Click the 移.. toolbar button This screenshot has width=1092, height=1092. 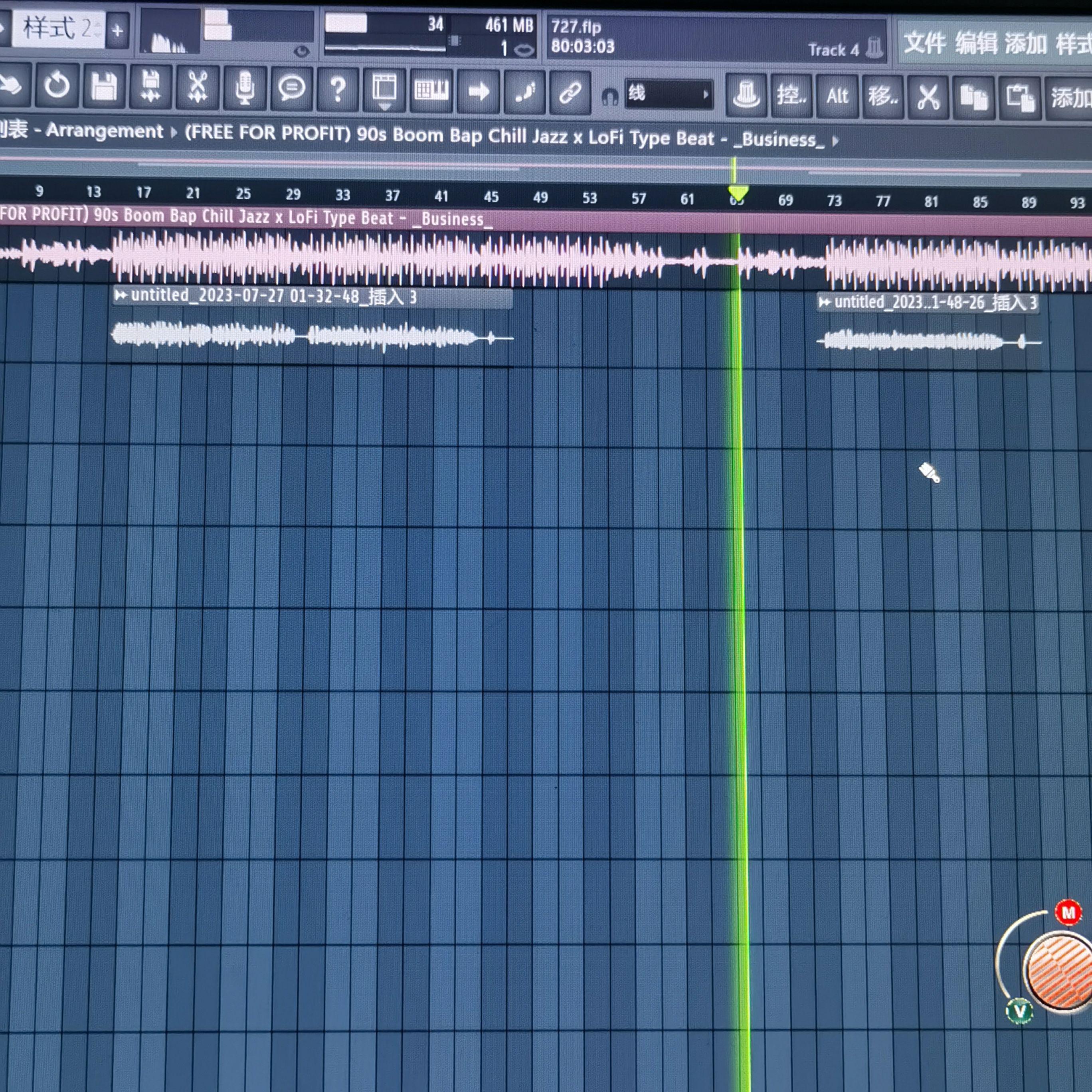pyautogui.click(x=883, y=96)
